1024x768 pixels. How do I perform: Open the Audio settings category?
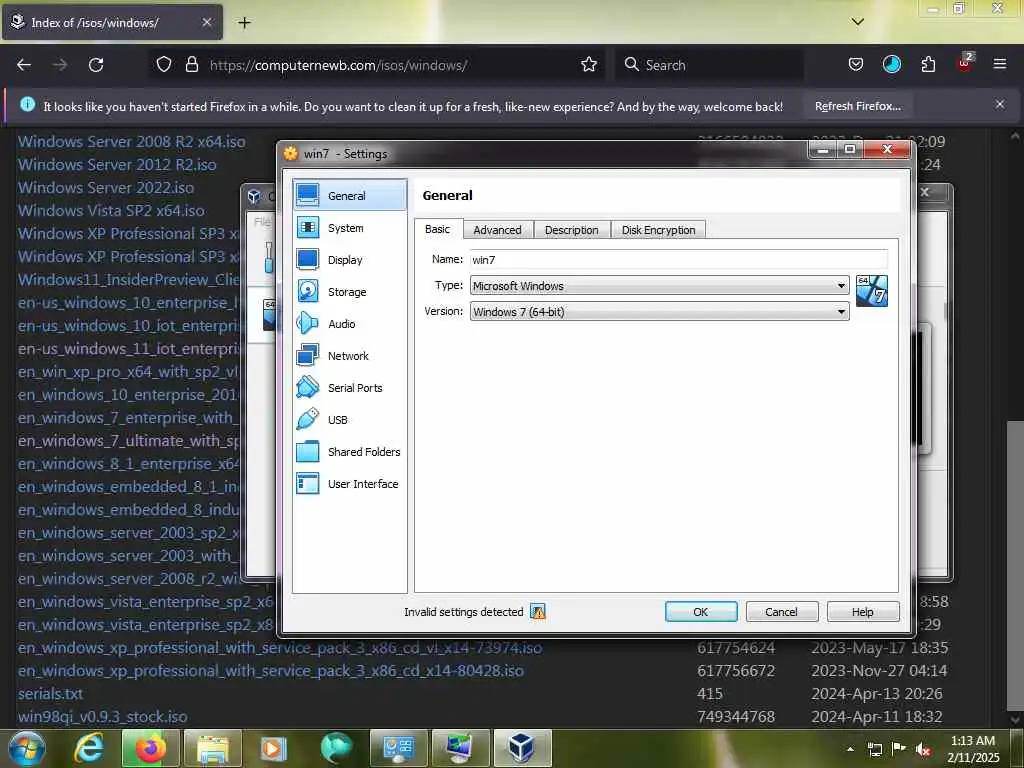coord(349,324)
